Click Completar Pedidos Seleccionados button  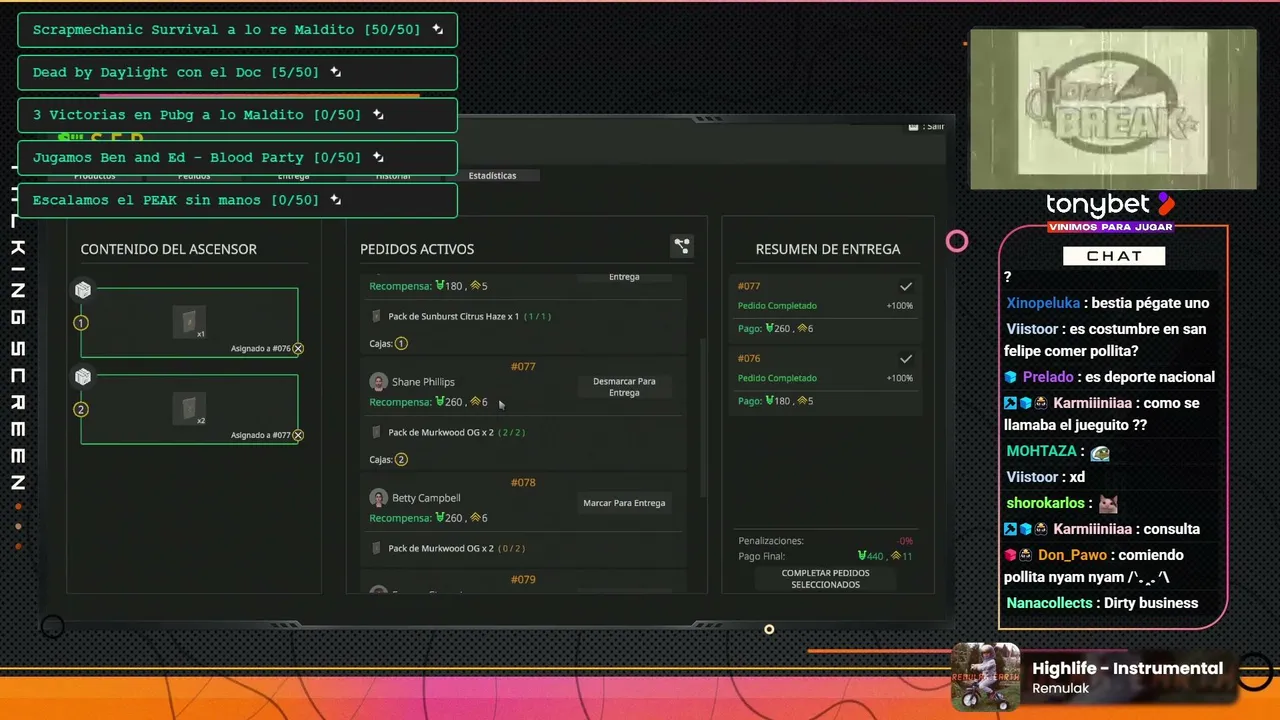[825, 579]
